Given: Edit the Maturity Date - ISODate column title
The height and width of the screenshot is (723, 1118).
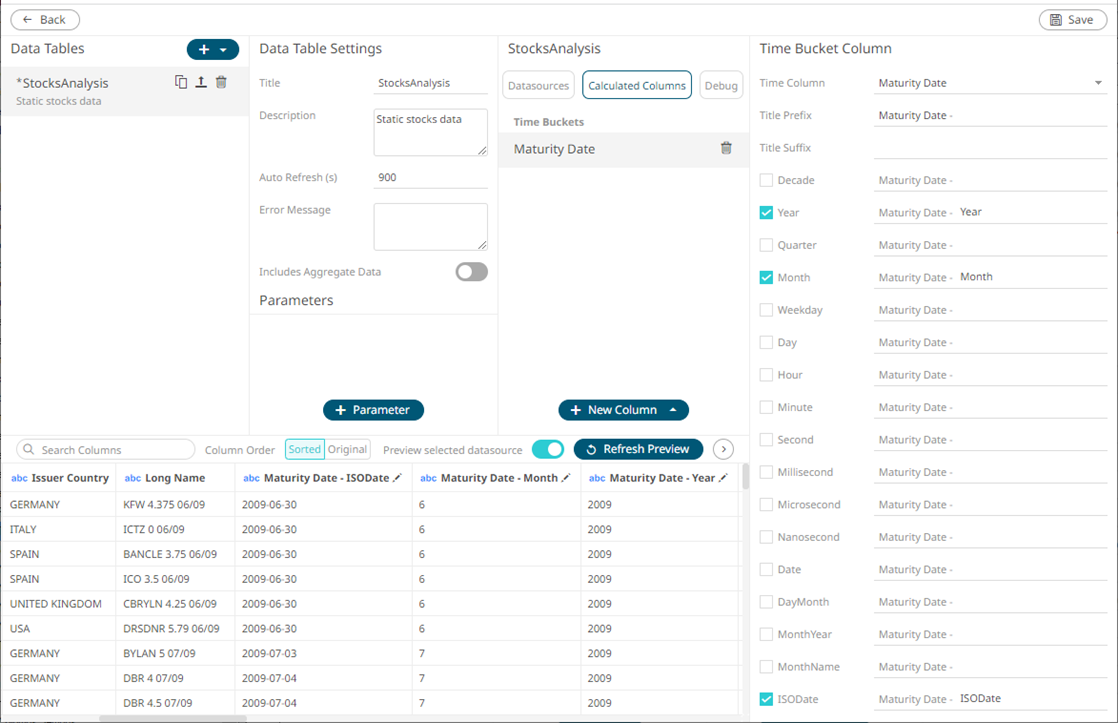Looking at the screenshot, I should (x=397, y=478).
